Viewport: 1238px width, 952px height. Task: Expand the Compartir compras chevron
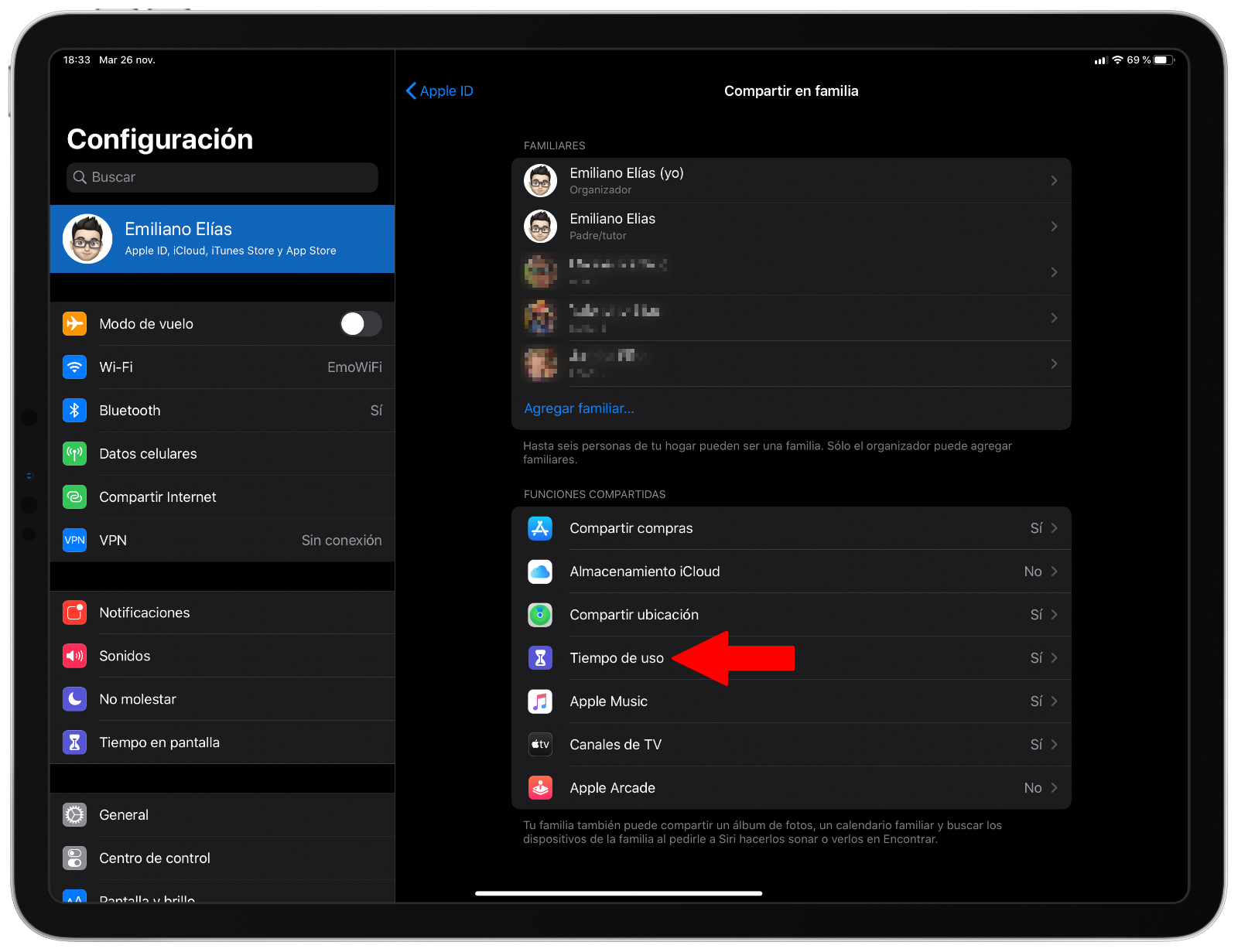click(1054, 528)
